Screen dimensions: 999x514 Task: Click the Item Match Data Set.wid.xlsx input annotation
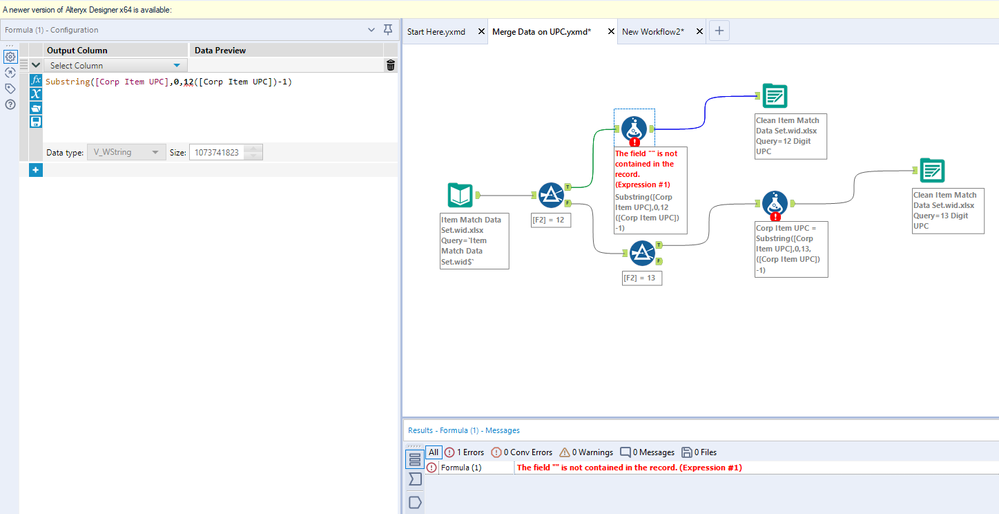475,241
